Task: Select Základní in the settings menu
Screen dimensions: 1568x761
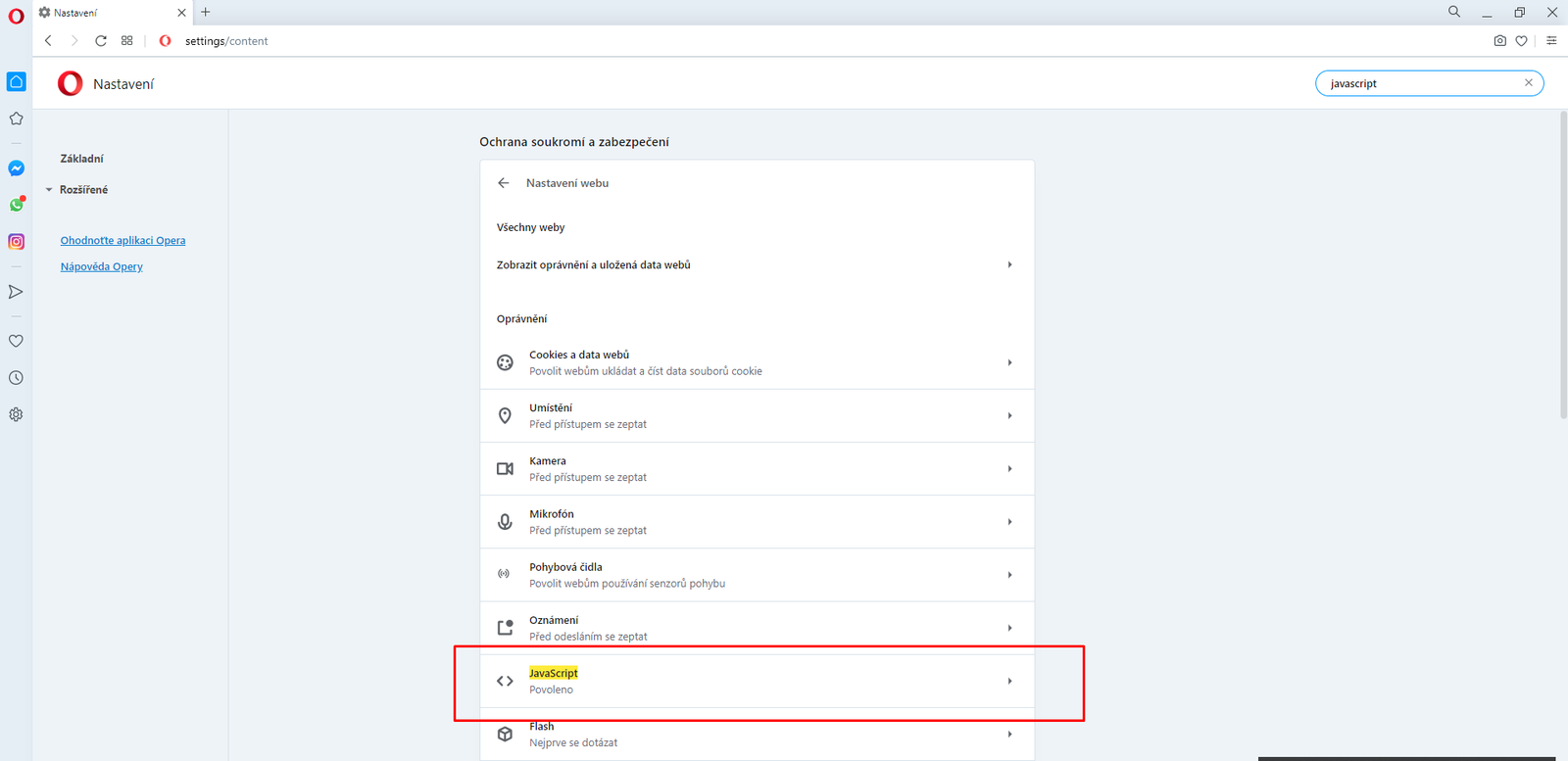Action: [81, 159]
